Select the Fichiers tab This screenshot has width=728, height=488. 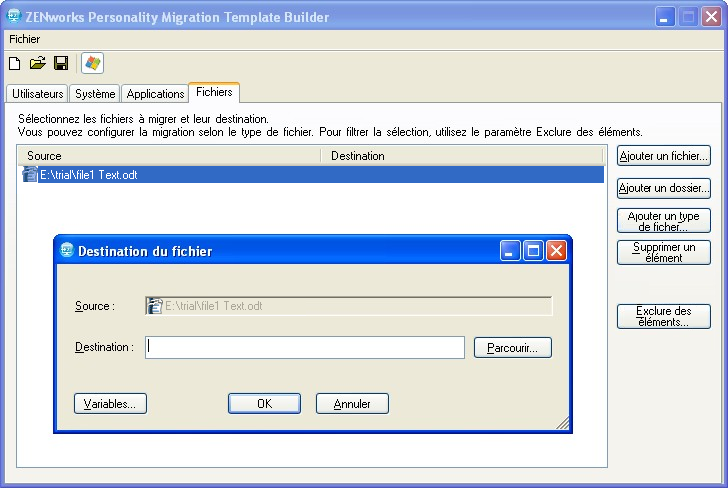(214, 92)
